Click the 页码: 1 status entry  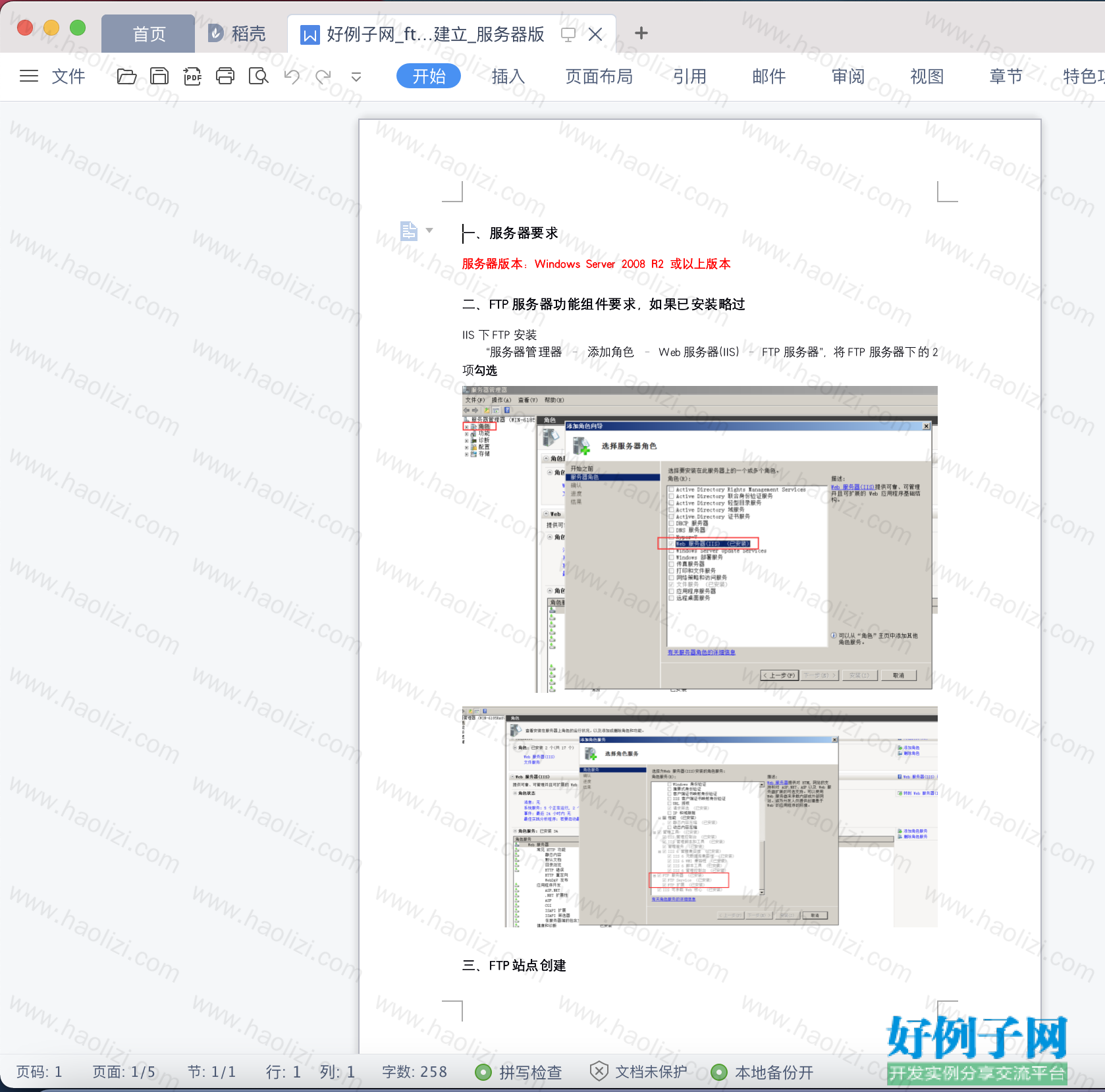pyautogui.click(x=39, y=1072)
